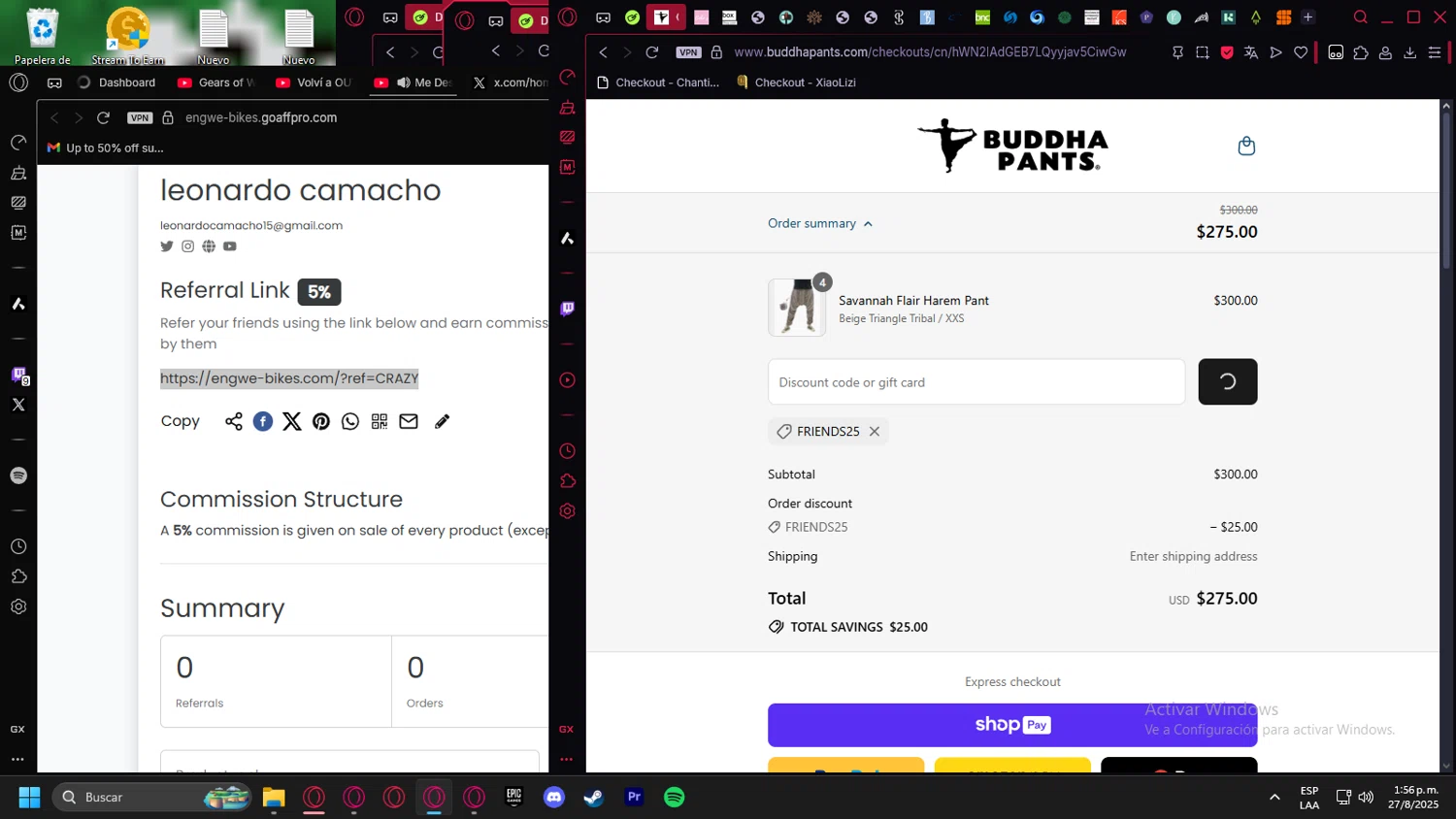Open settings gear in the left Opera sidebar

tap(18, 606)
